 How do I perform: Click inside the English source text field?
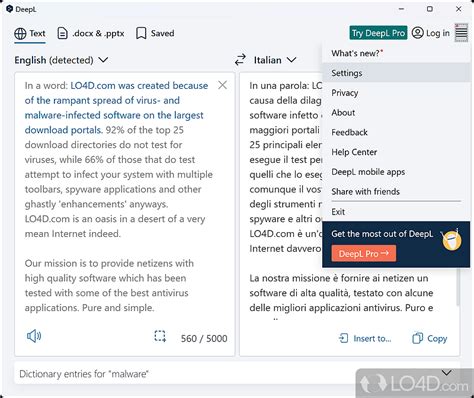tap(124, 197)
